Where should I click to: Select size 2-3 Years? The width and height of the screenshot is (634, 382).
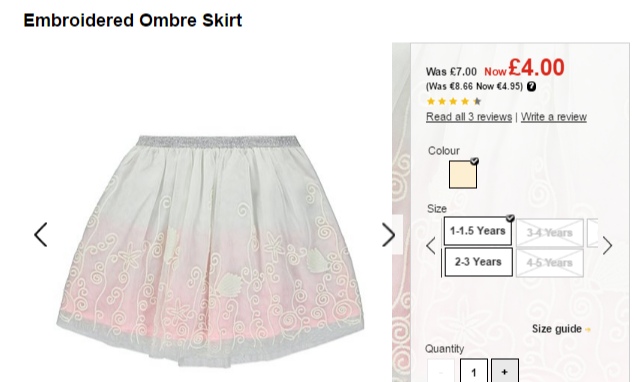478,262
